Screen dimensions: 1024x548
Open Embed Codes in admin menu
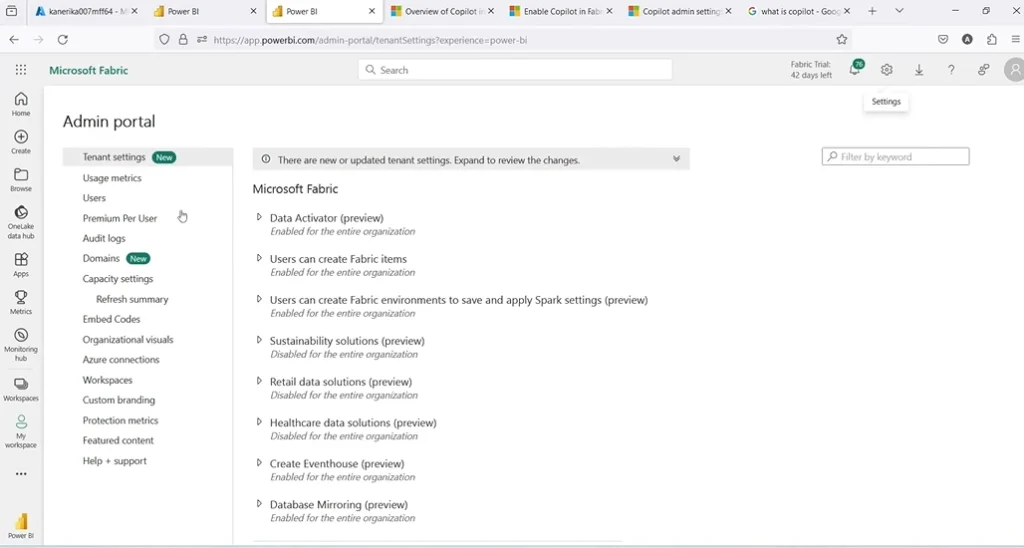(x=111, y=319)
